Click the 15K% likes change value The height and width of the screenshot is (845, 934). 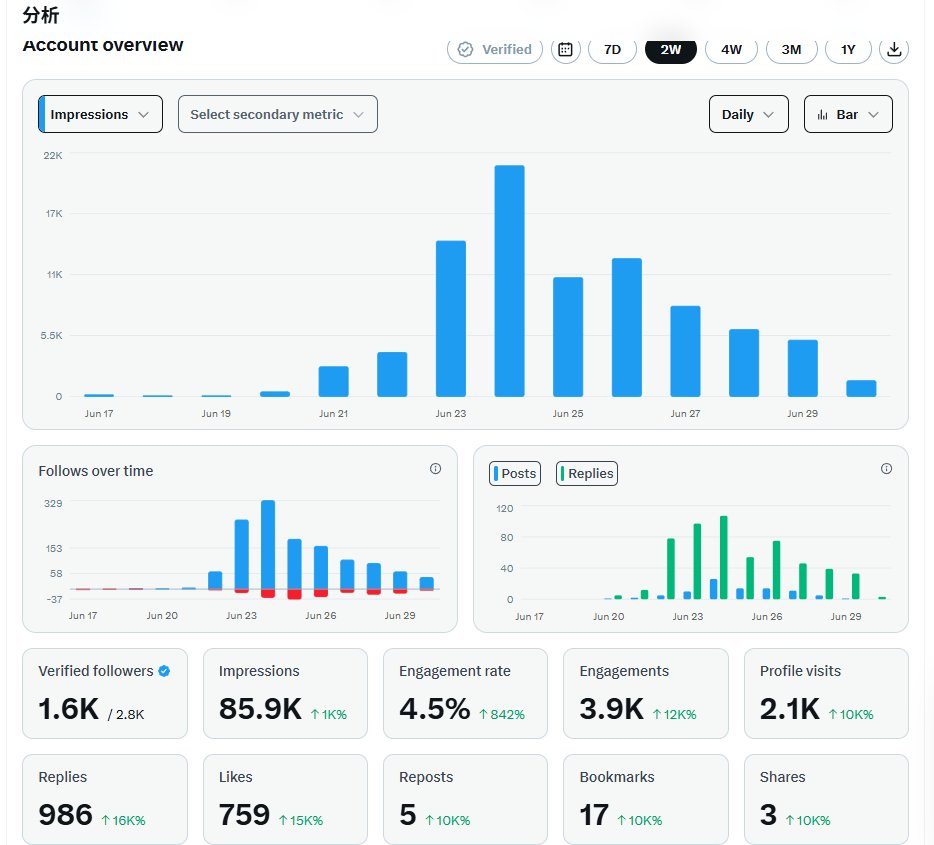pyautogui.click(x=301, y=820)
